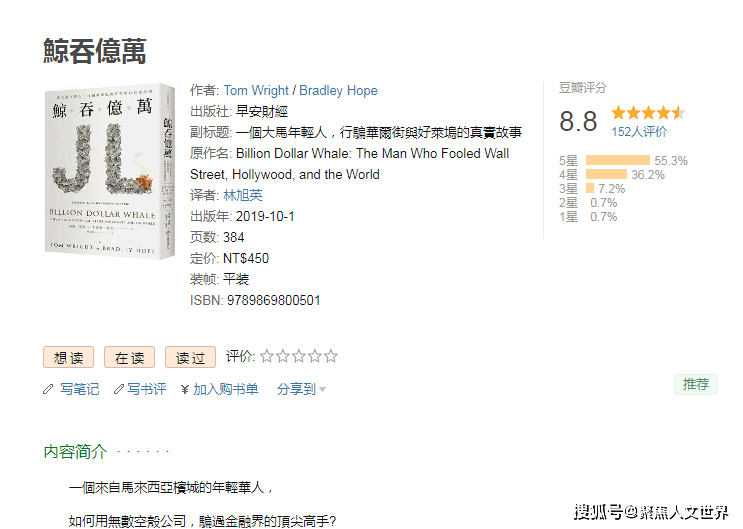Click the ¥ icon for 加入购书单
This screenshot has height=529, width=743.
pyautogui.click(x=185, y=389)
